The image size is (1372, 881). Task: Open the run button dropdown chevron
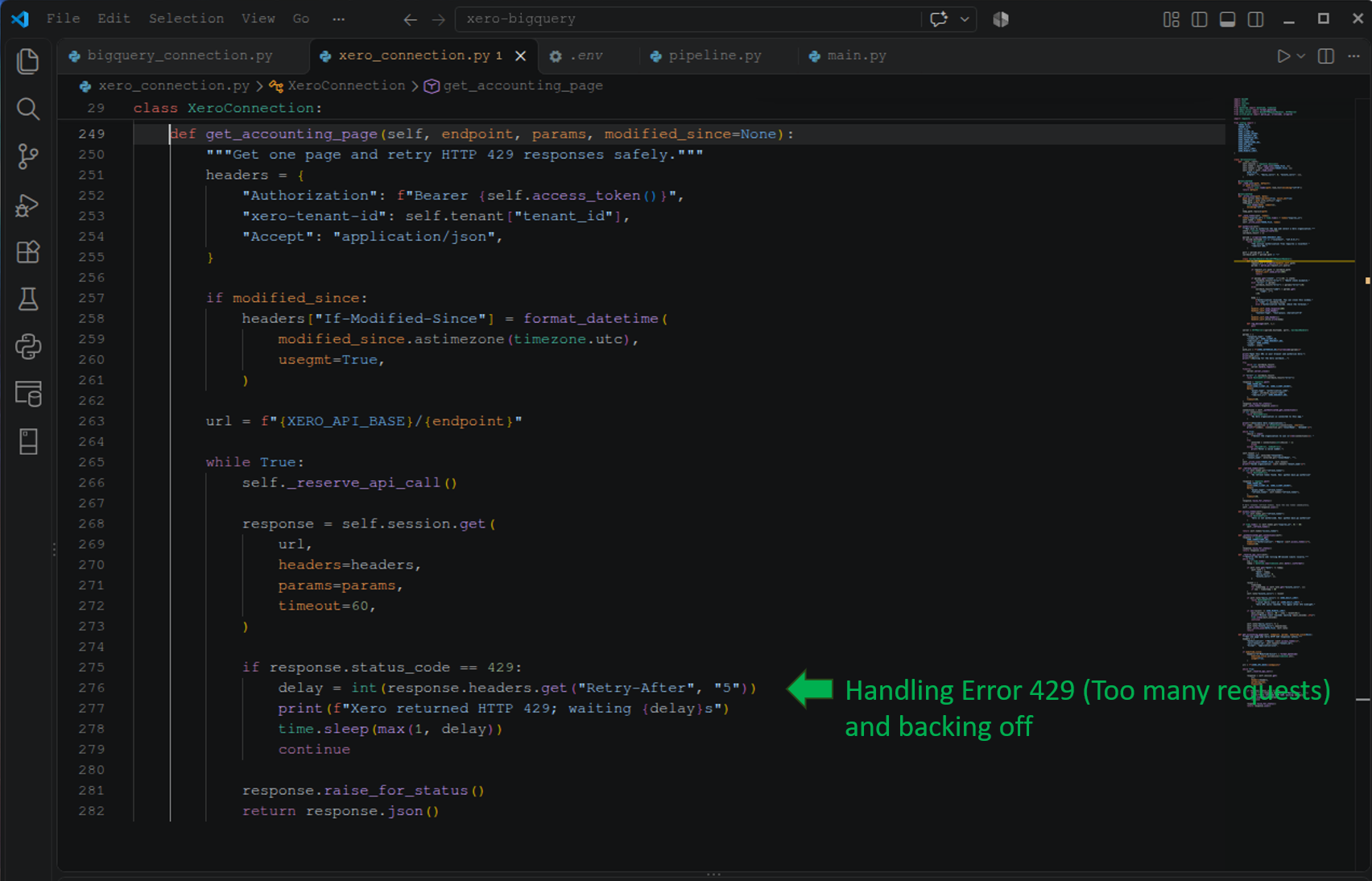tap(1301, 56)
